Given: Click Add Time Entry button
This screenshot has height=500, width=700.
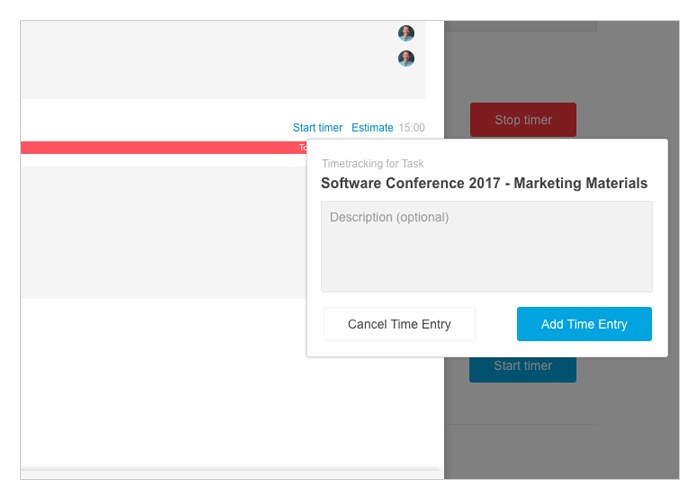Looking at the screenshot, I should [584, 324].
